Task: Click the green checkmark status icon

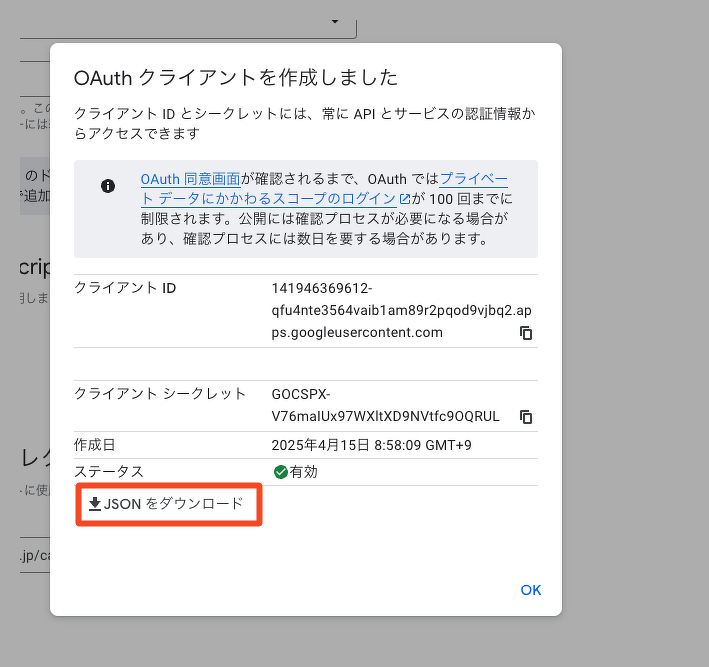Action: pyautogui.click(x=280, y=471)
